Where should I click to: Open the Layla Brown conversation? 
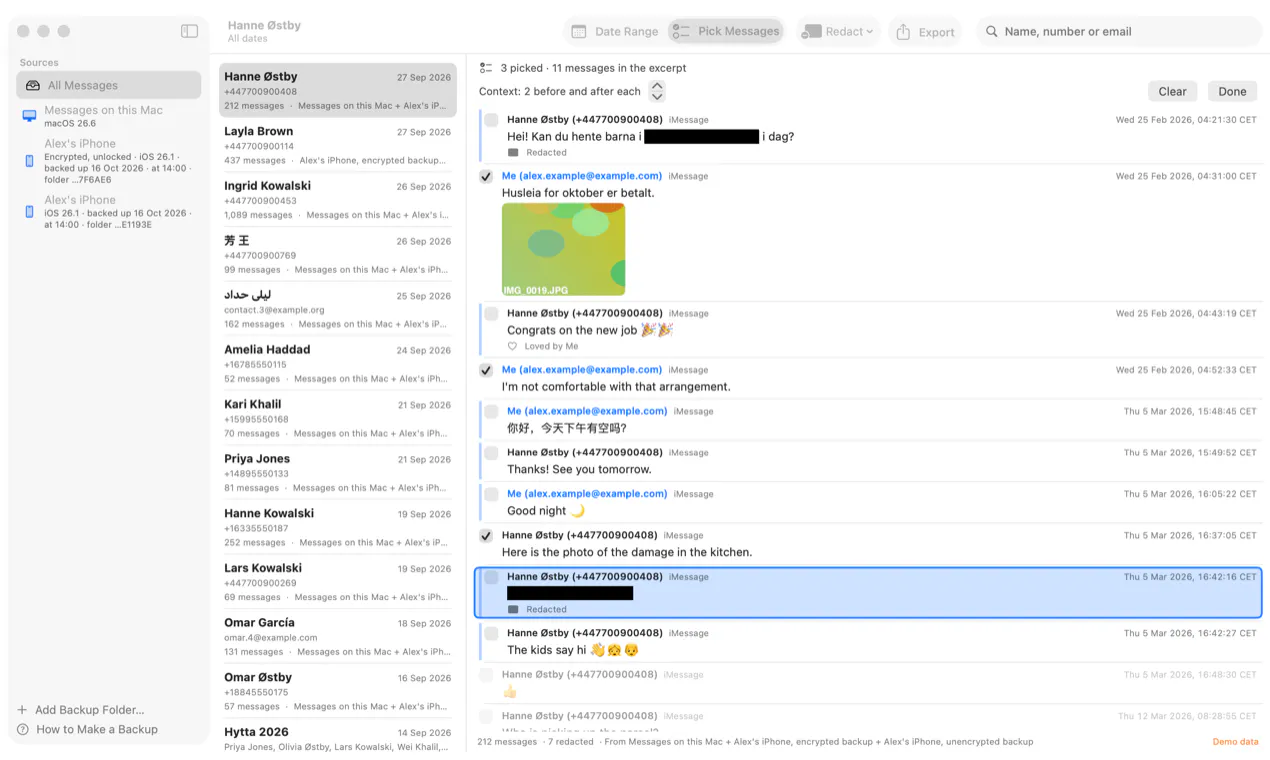pyautogui.click(x=337, y=145)
